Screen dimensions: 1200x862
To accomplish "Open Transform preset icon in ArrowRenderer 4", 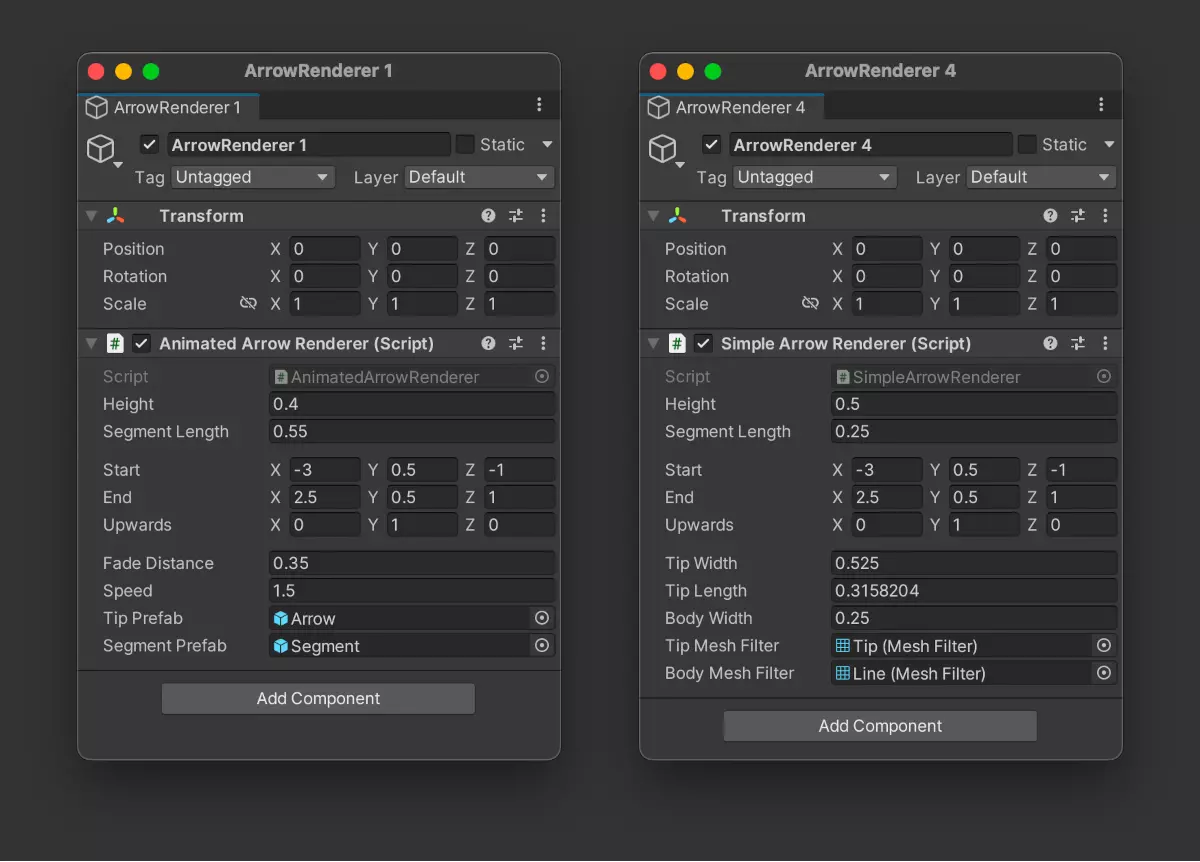I will pos(1078,216).
